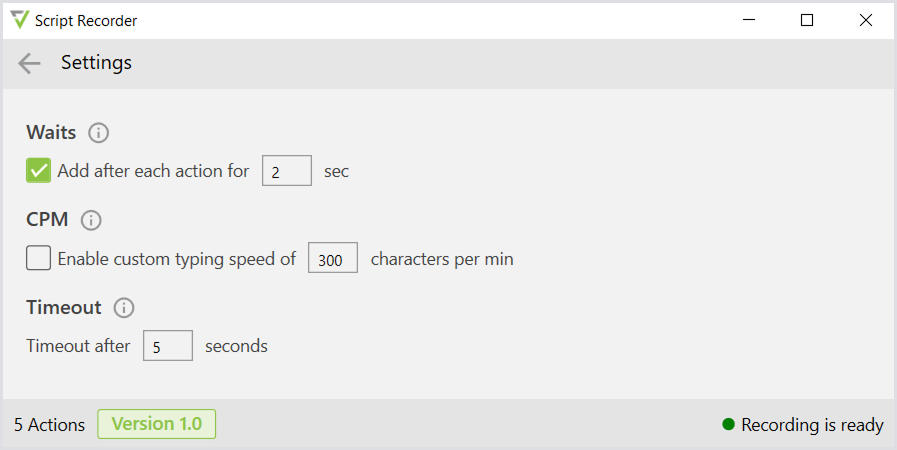Click the timeout seconds input field

[168, 346]
